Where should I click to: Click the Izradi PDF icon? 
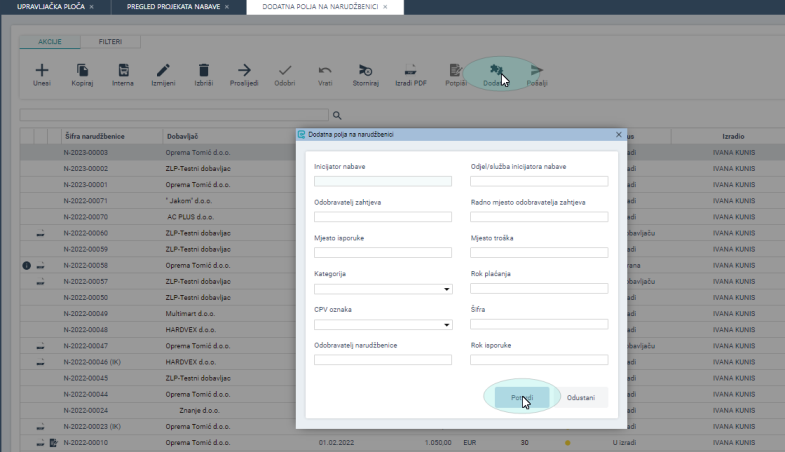click(408, 70)
